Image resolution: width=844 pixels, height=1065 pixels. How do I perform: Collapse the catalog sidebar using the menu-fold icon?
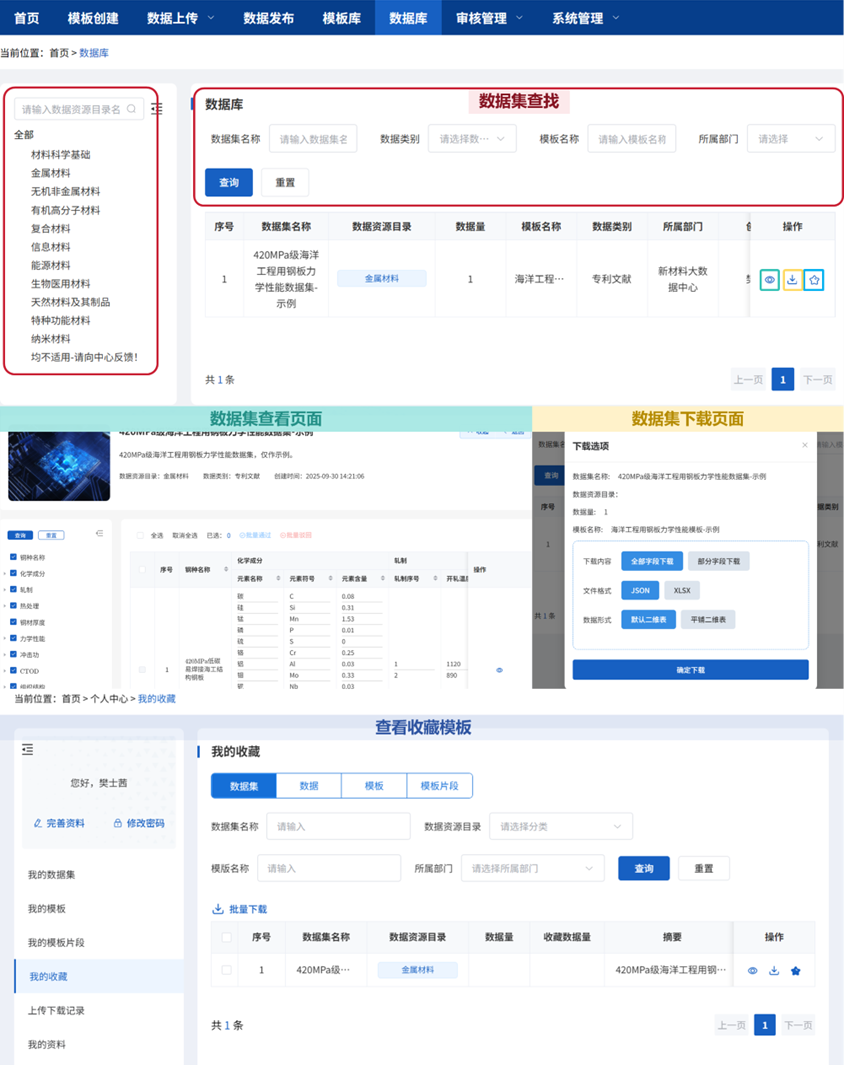[x=157, y=109]
